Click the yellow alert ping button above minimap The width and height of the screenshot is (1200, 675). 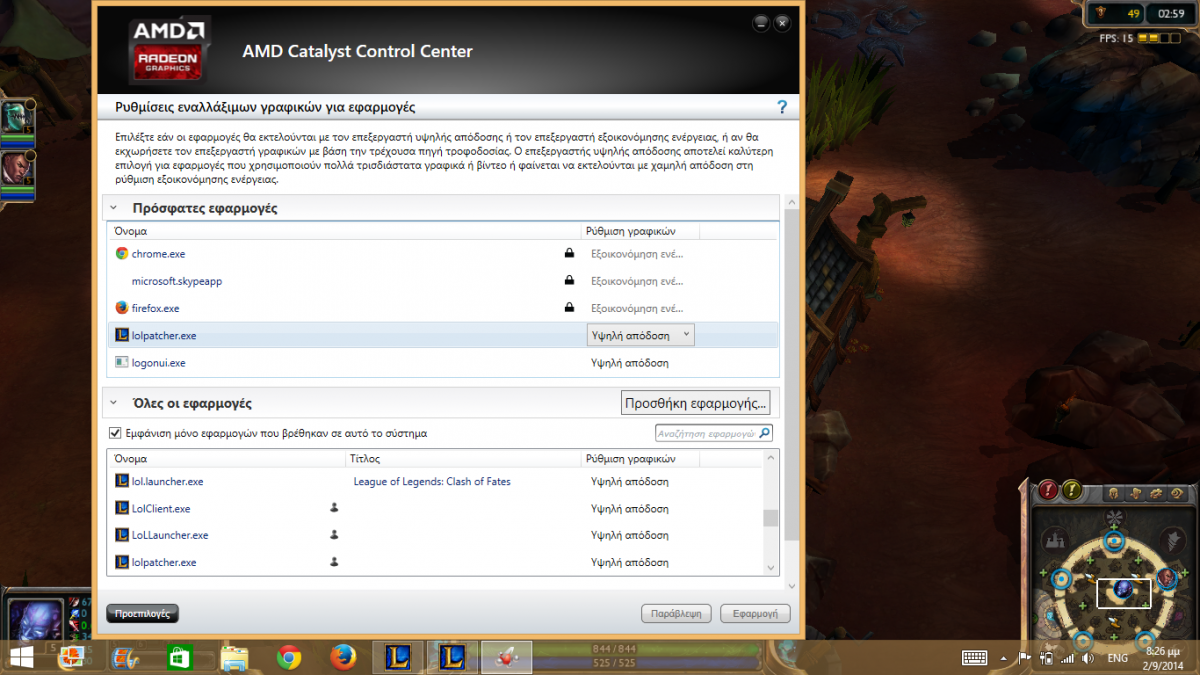click(1072, 490)
